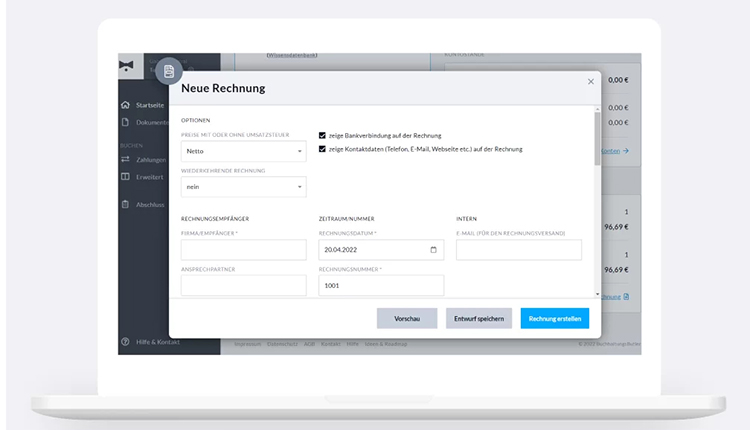Close the Neue Rechnung dialog
This screenshot has width=750, height=430.
coord(590,82)
